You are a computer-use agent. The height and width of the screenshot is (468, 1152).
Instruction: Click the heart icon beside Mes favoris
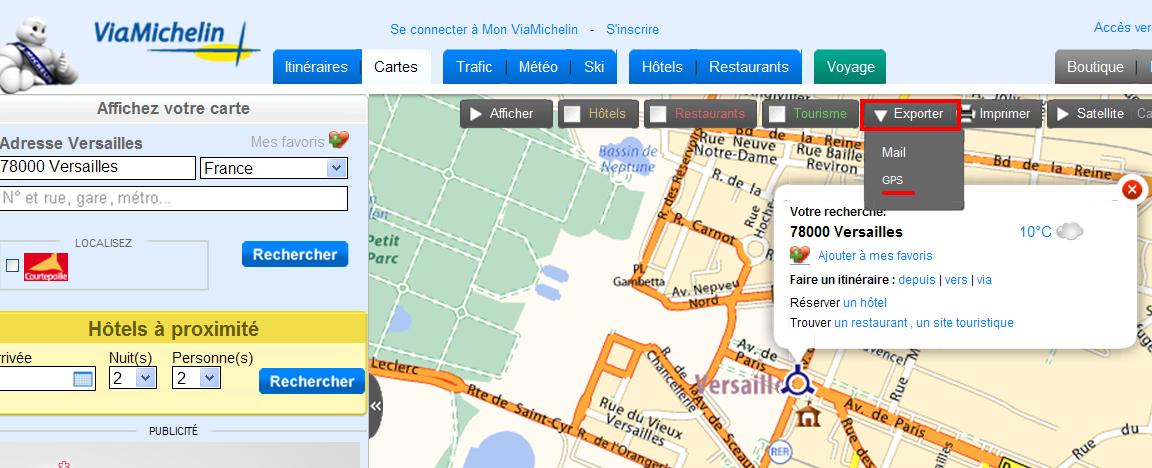point(339,141)
